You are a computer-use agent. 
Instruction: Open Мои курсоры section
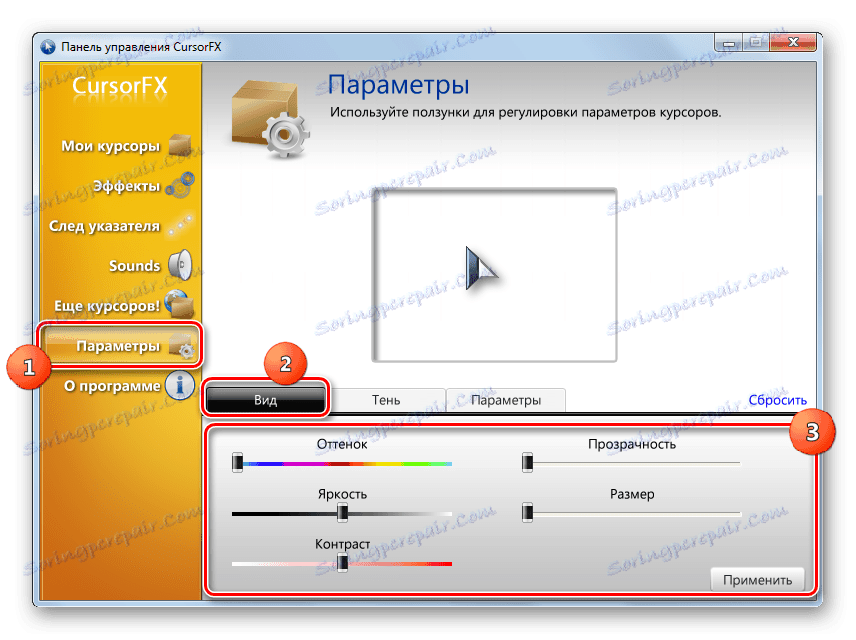110,146
